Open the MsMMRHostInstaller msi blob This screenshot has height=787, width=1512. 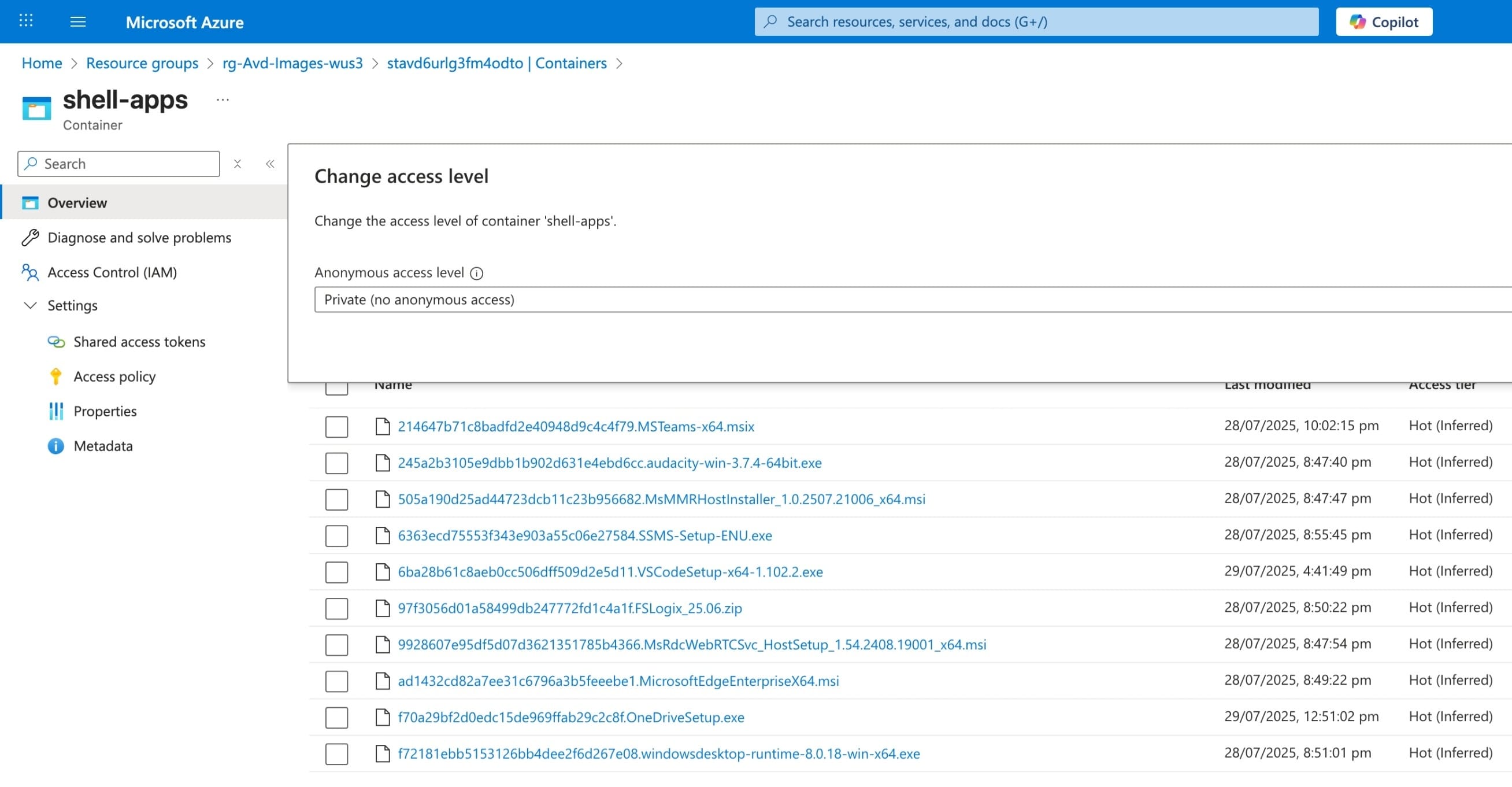(661, 499)
